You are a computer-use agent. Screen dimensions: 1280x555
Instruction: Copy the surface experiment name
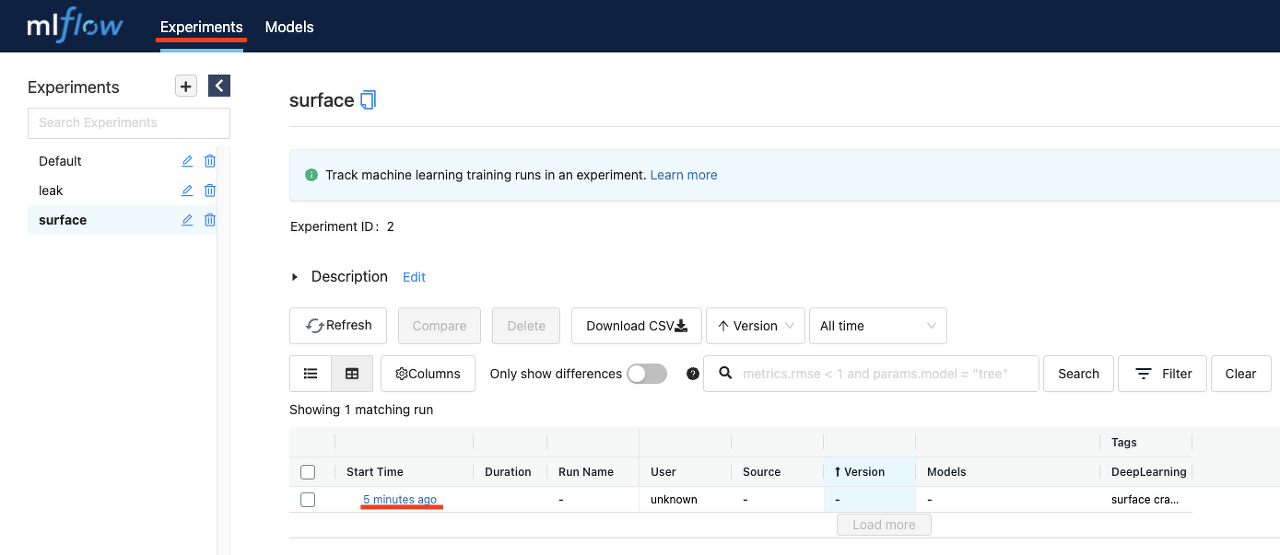[368, 100]
